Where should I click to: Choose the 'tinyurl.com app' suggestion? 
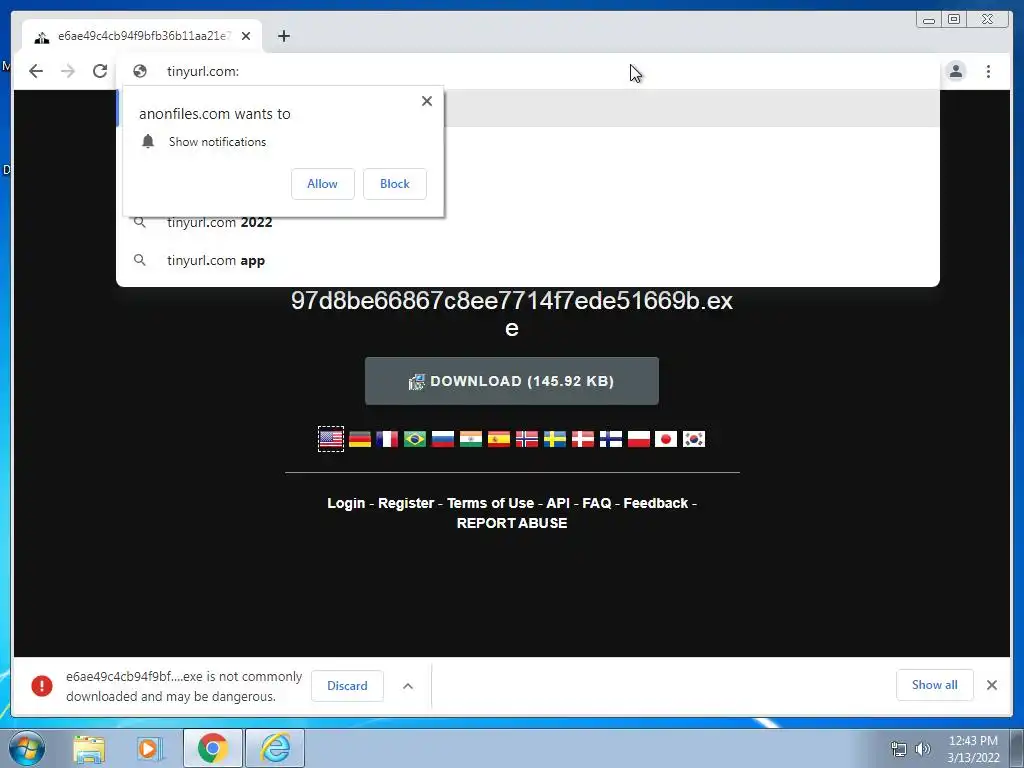tap(528, 261)
